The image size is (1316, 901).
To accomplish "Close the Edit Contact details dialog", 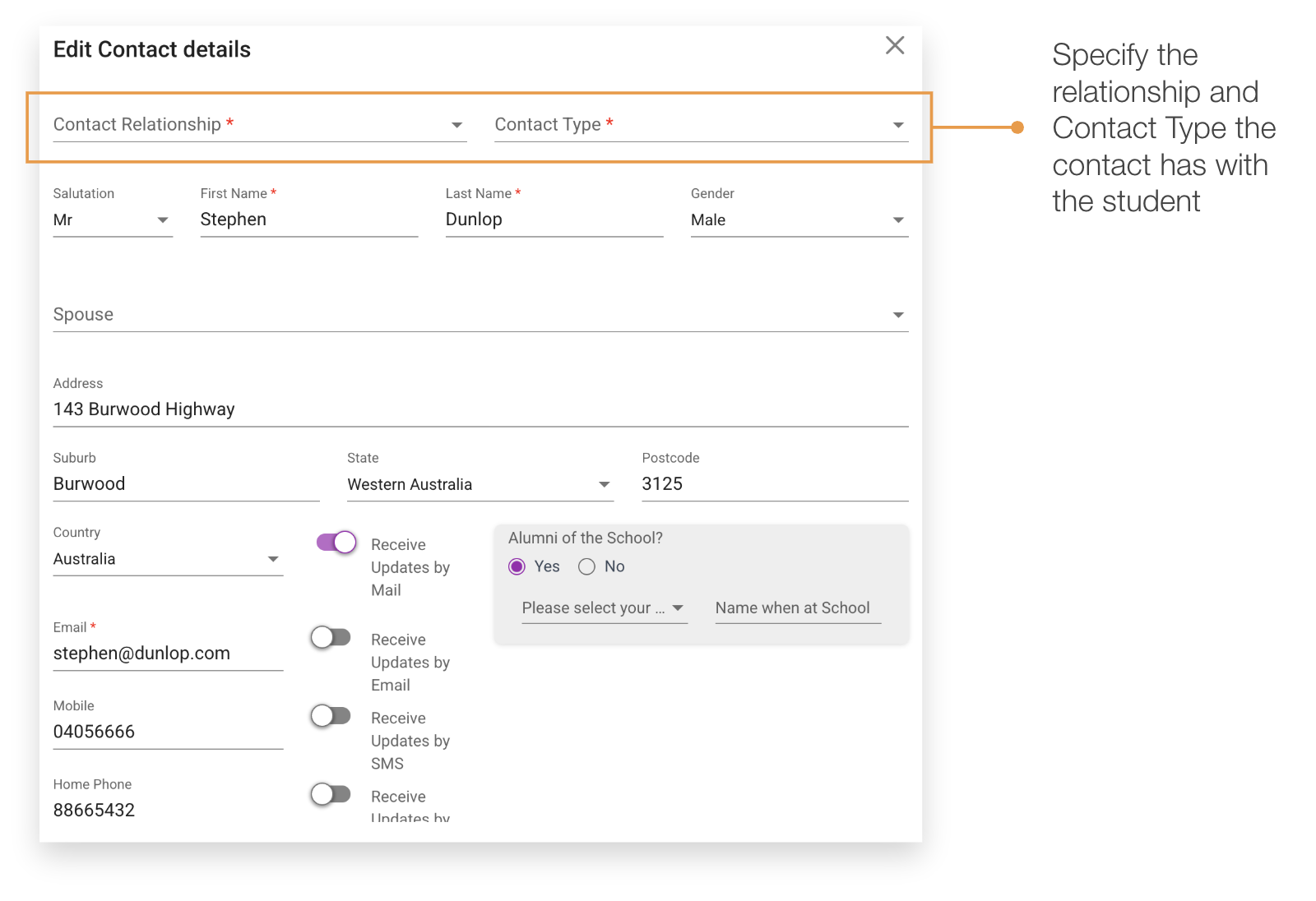I will [x=895, y=45].
